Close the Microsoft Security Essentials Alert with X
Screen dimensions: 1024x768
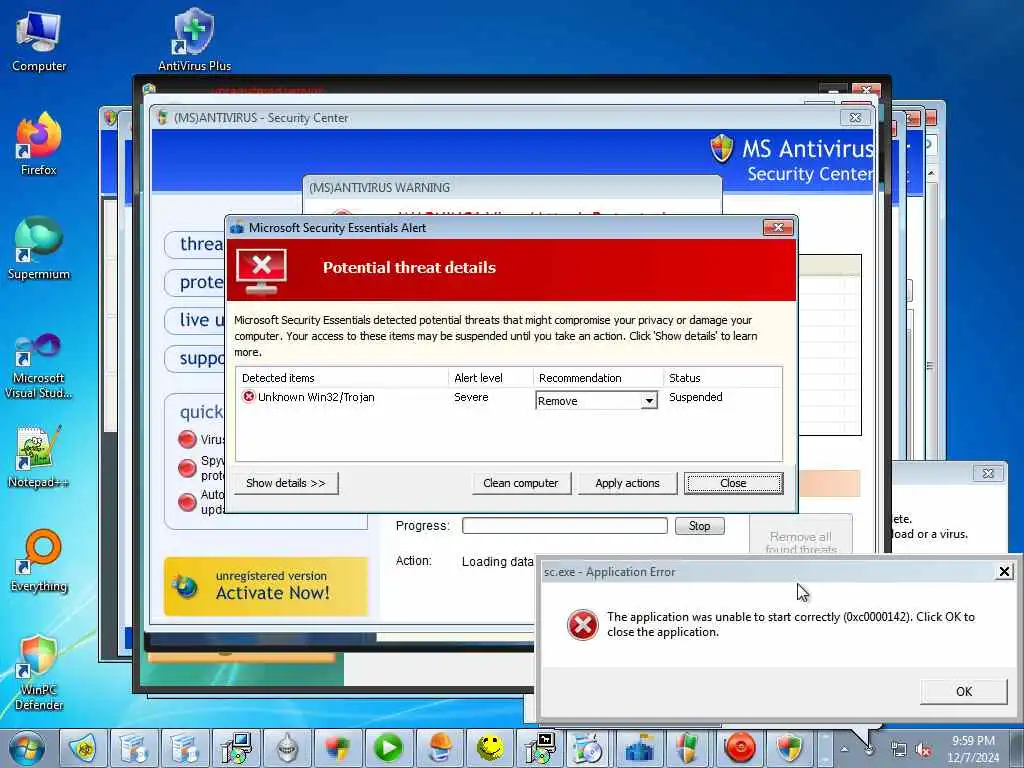778,227
